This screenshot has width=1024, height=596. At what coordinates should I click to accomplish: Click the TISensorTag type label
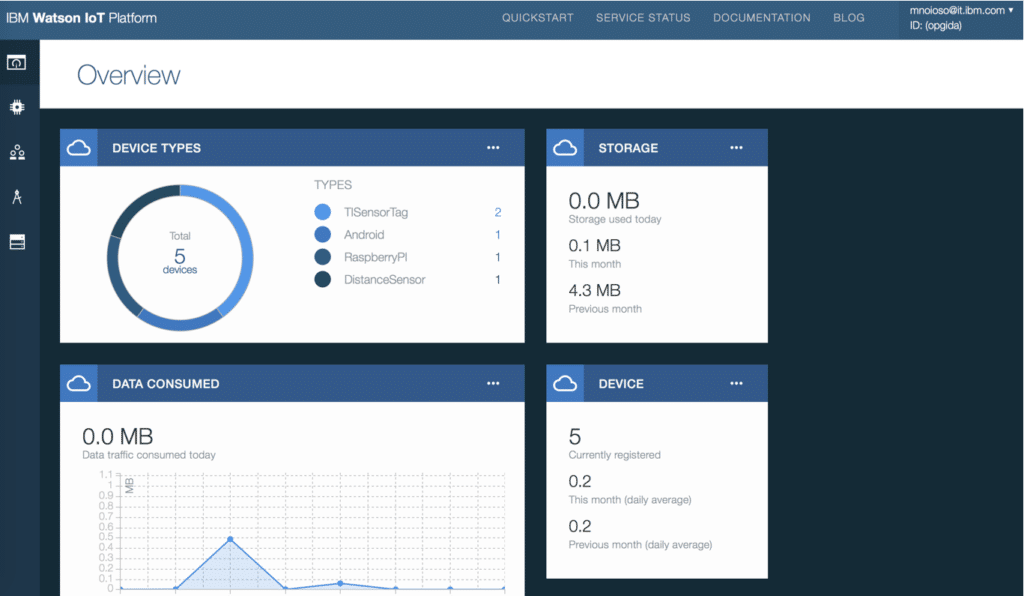[x=376, y=212]
